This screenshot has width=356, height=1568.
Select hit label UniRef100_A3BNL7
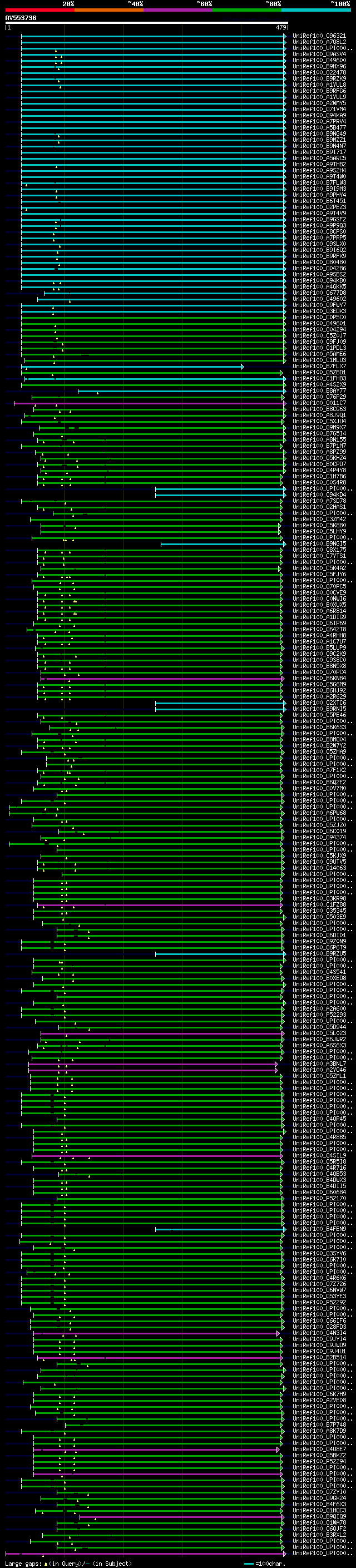tap(319, 1064)
